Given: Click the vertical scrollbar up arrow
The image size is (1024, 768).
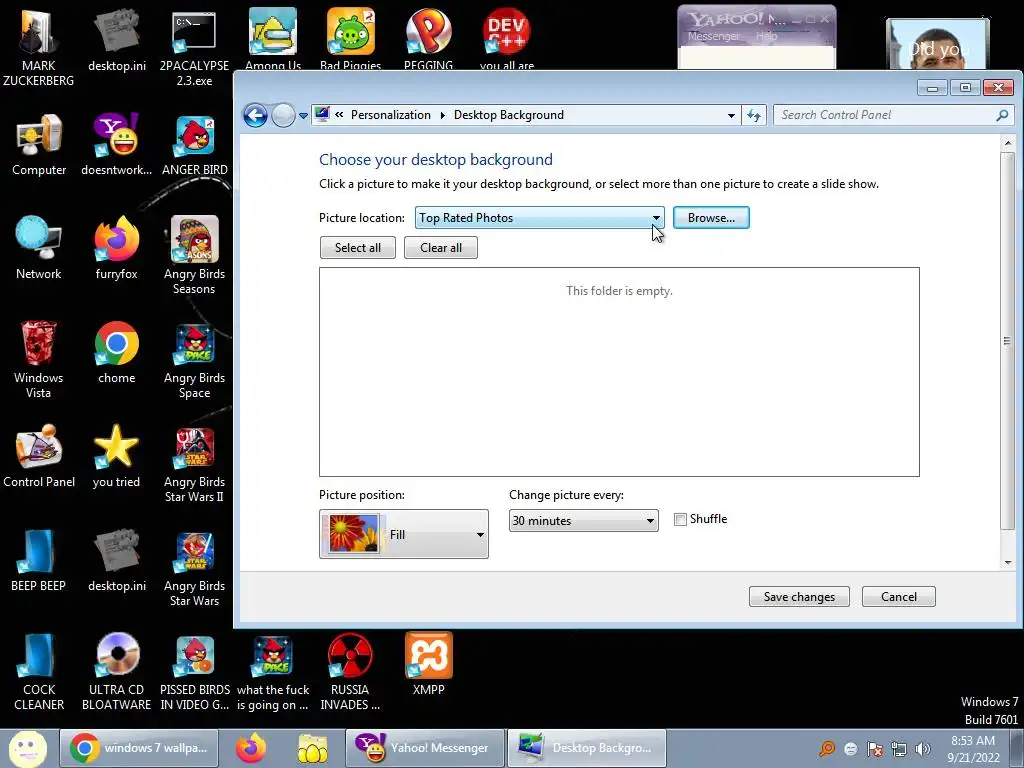Looking at the screenshot, I should tap(1008, 142).
